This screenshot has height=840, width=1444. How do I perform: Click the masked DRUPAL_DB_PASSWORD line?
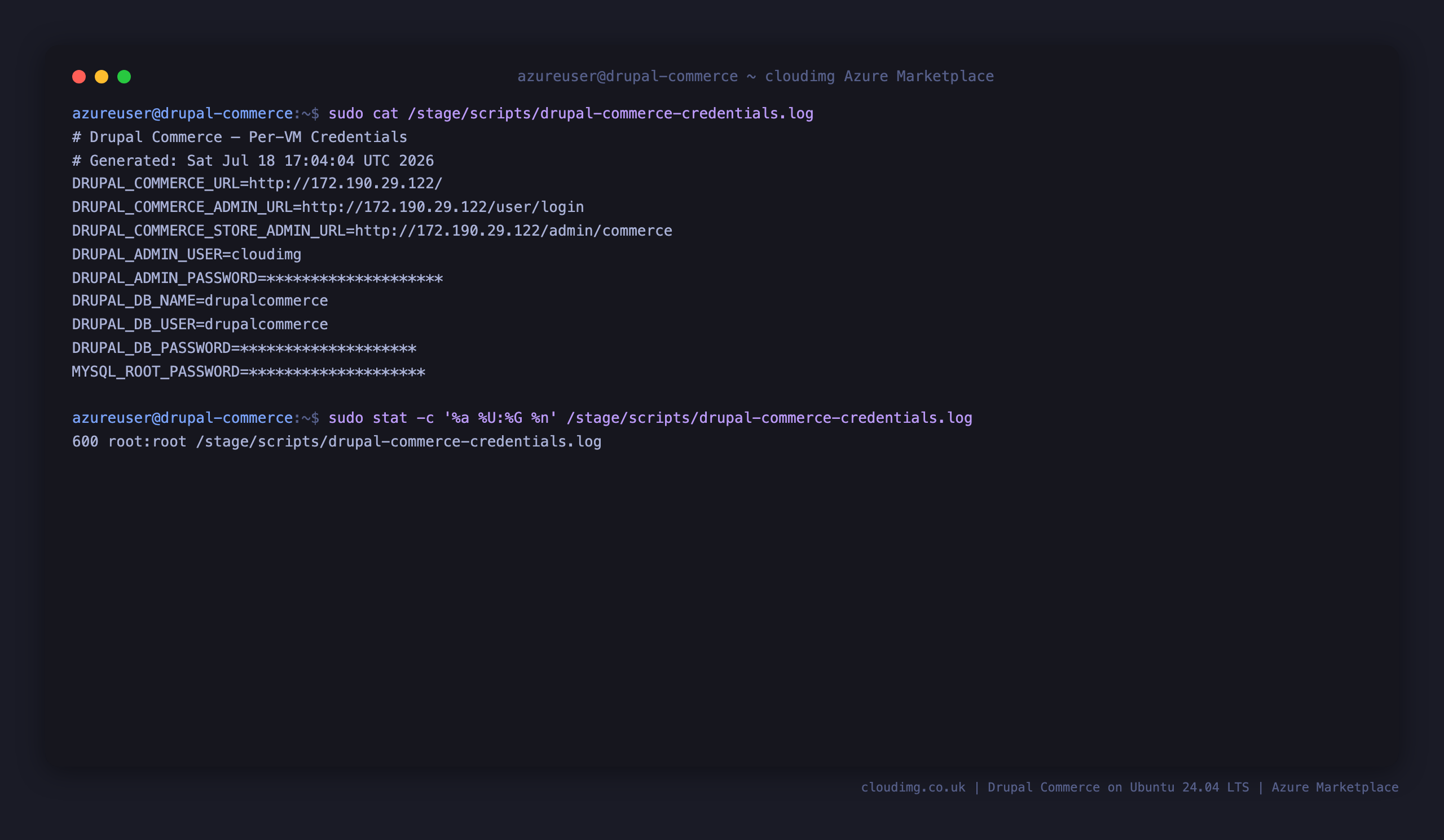[x=244, y=348]
